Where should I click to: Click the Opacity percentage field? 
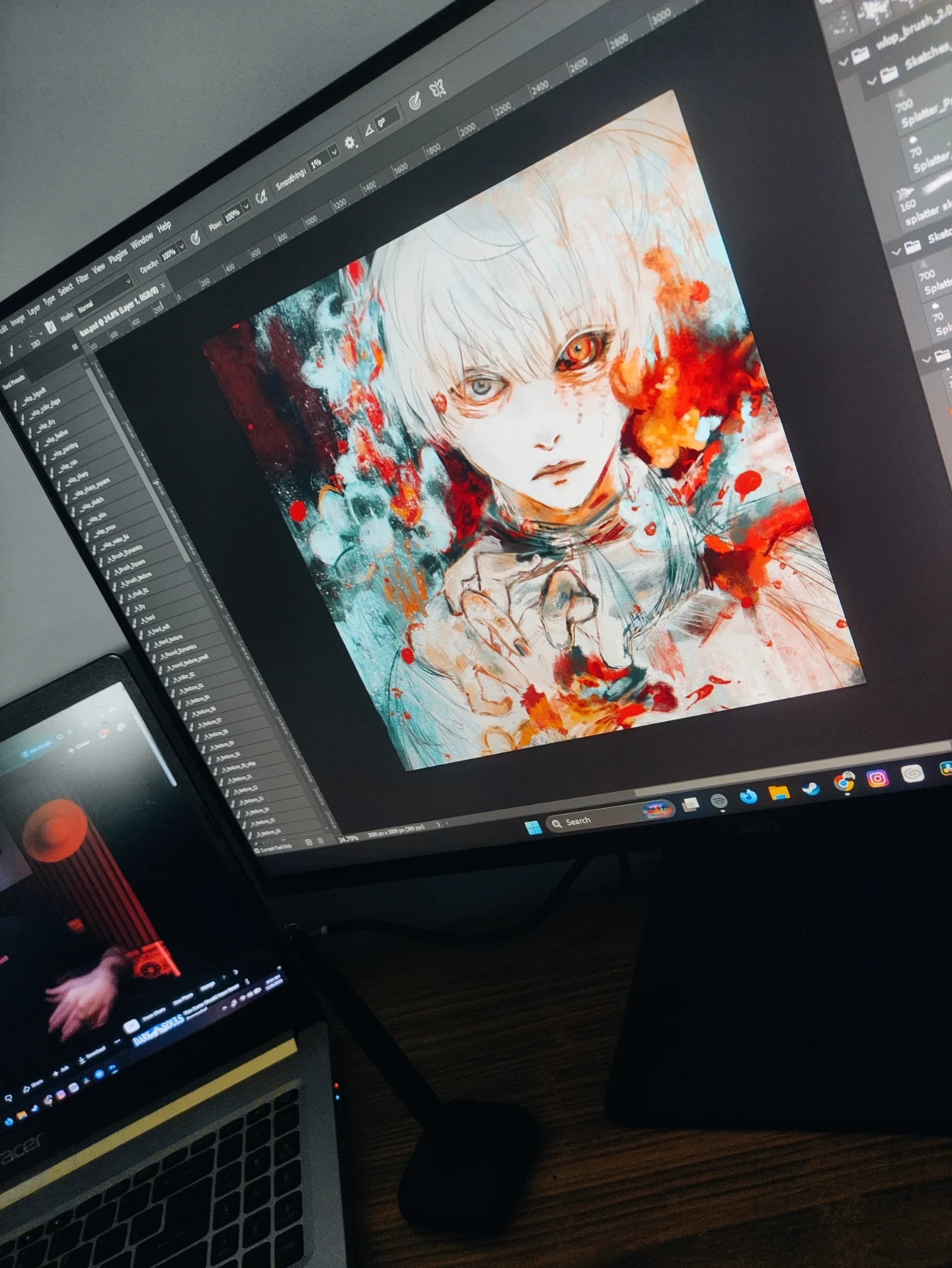[x=169, y=253]
